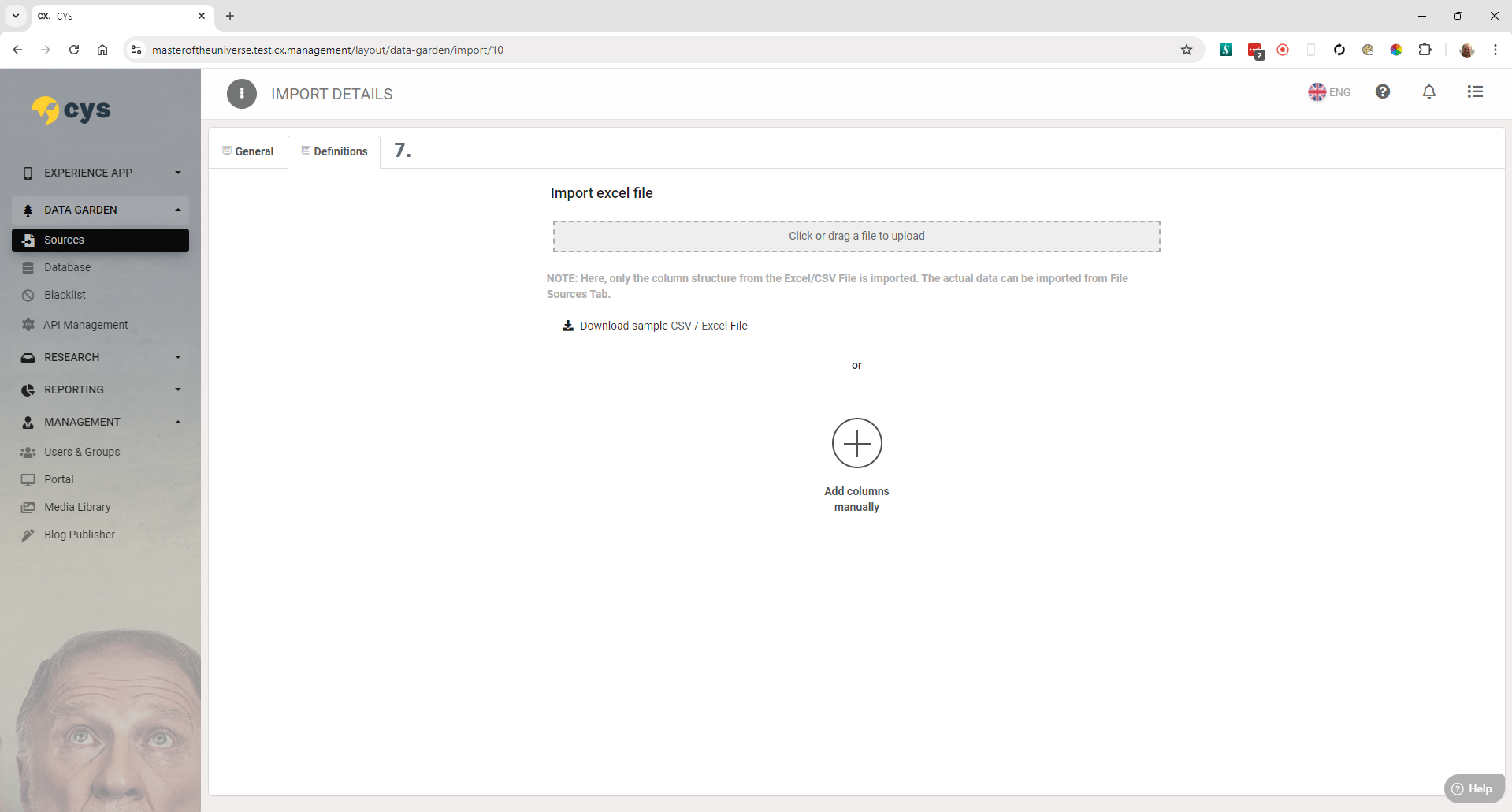The height and width of the screenshot is (812, 1512).
Task: Expand the Experience App menu
Action: [x=100, y=173]
